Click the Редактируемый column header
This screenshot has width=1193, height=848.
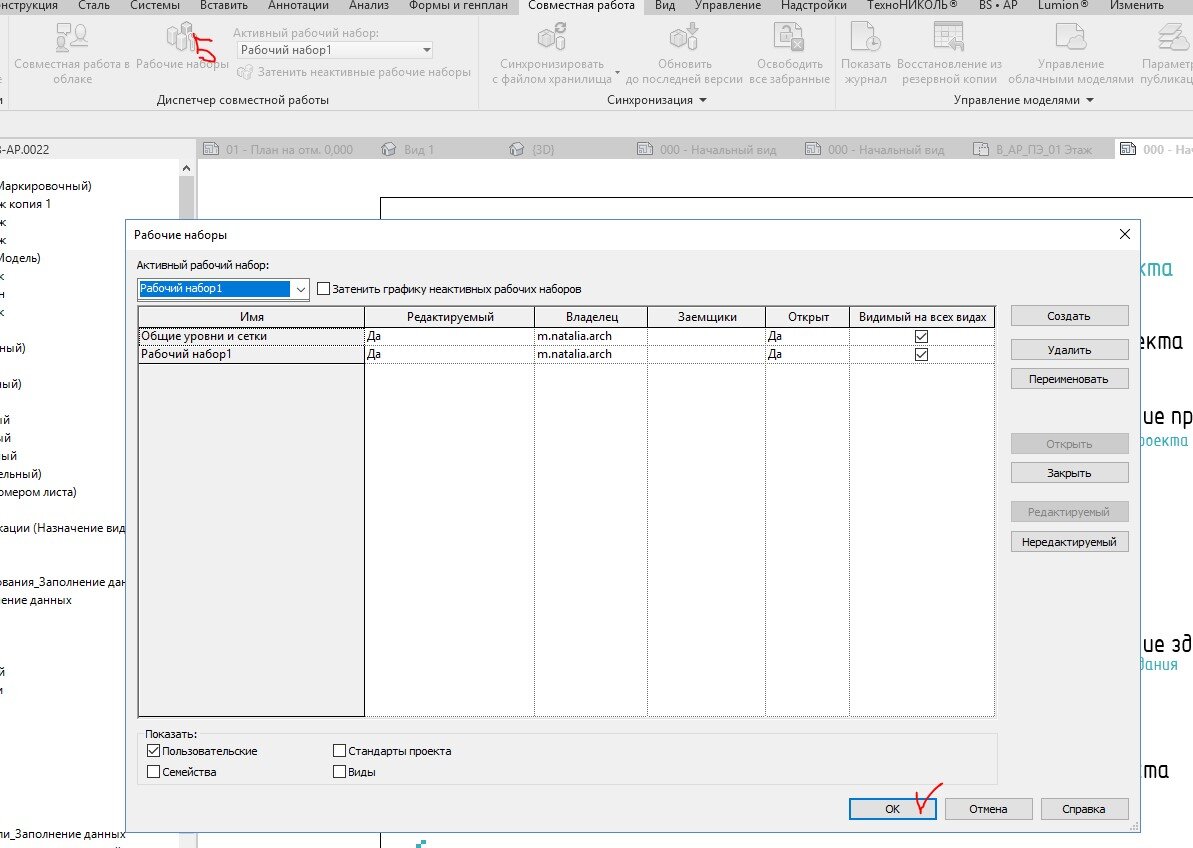[x=450, y=317]
